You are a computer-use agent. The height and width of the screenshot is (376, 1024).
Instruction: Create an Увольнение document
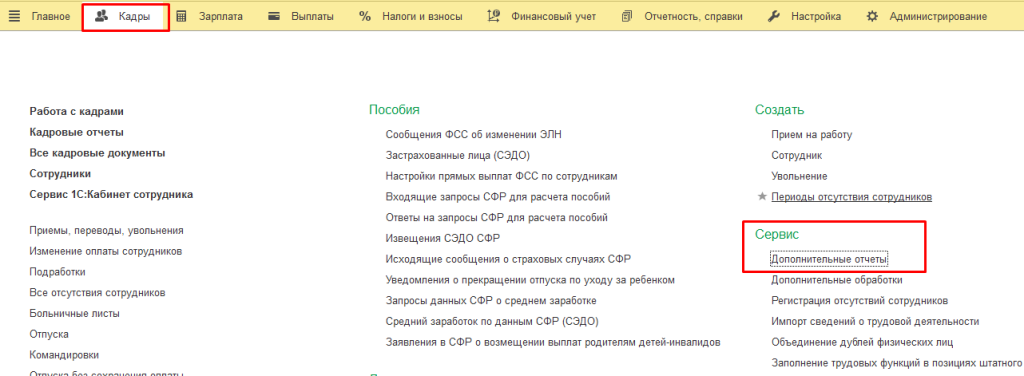(799, 176)
